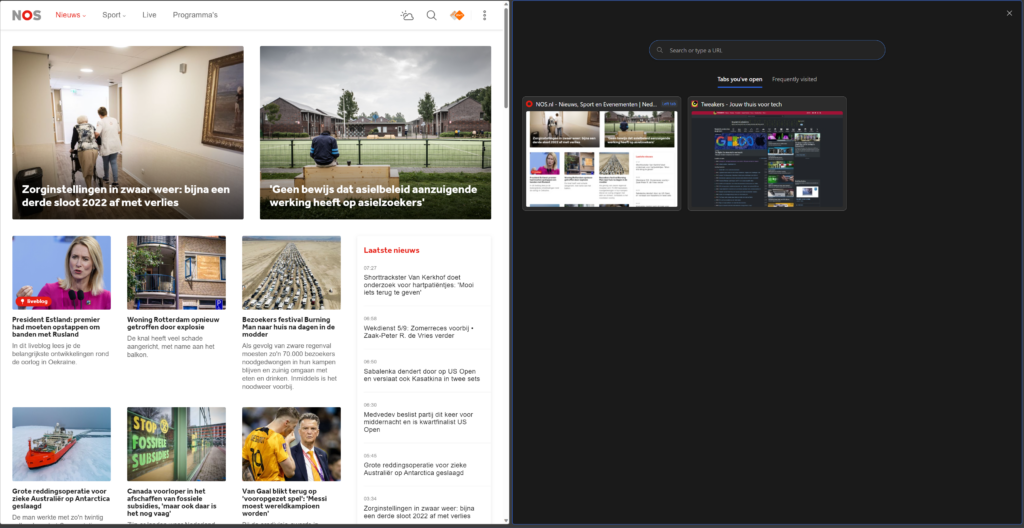Click the Stop Fossiele Subsidies banner photo
Image resolution: width=1024 pixels, height=528 pixels.
176,444
